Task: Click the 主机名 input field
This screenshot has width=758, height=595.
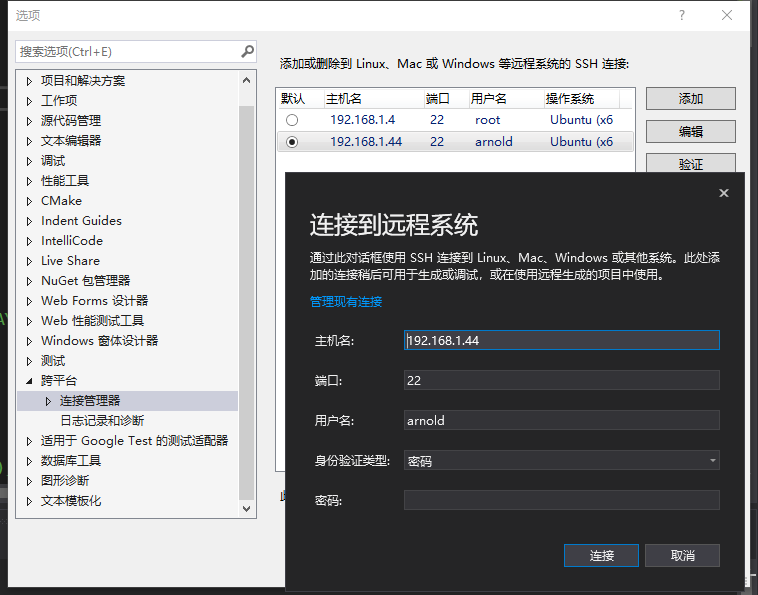Action: coord(562,340)
